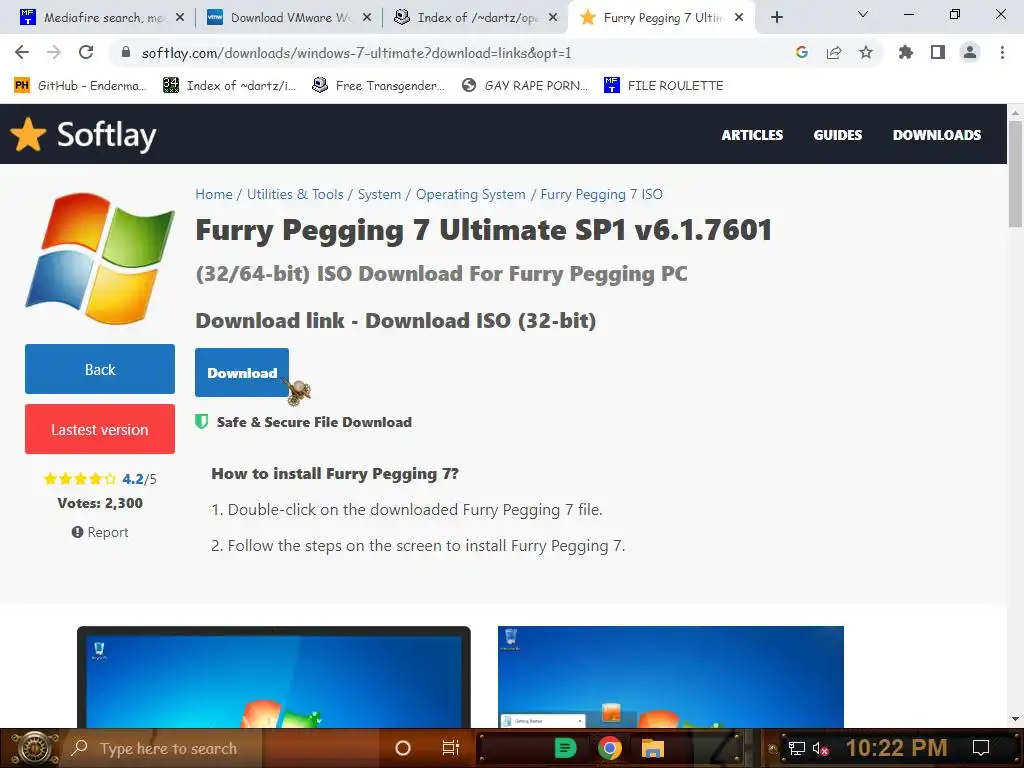Viewport: 1024px width, 768px height.
Task: Follow the Operating System breadcrumb
Action: (471, 194)
